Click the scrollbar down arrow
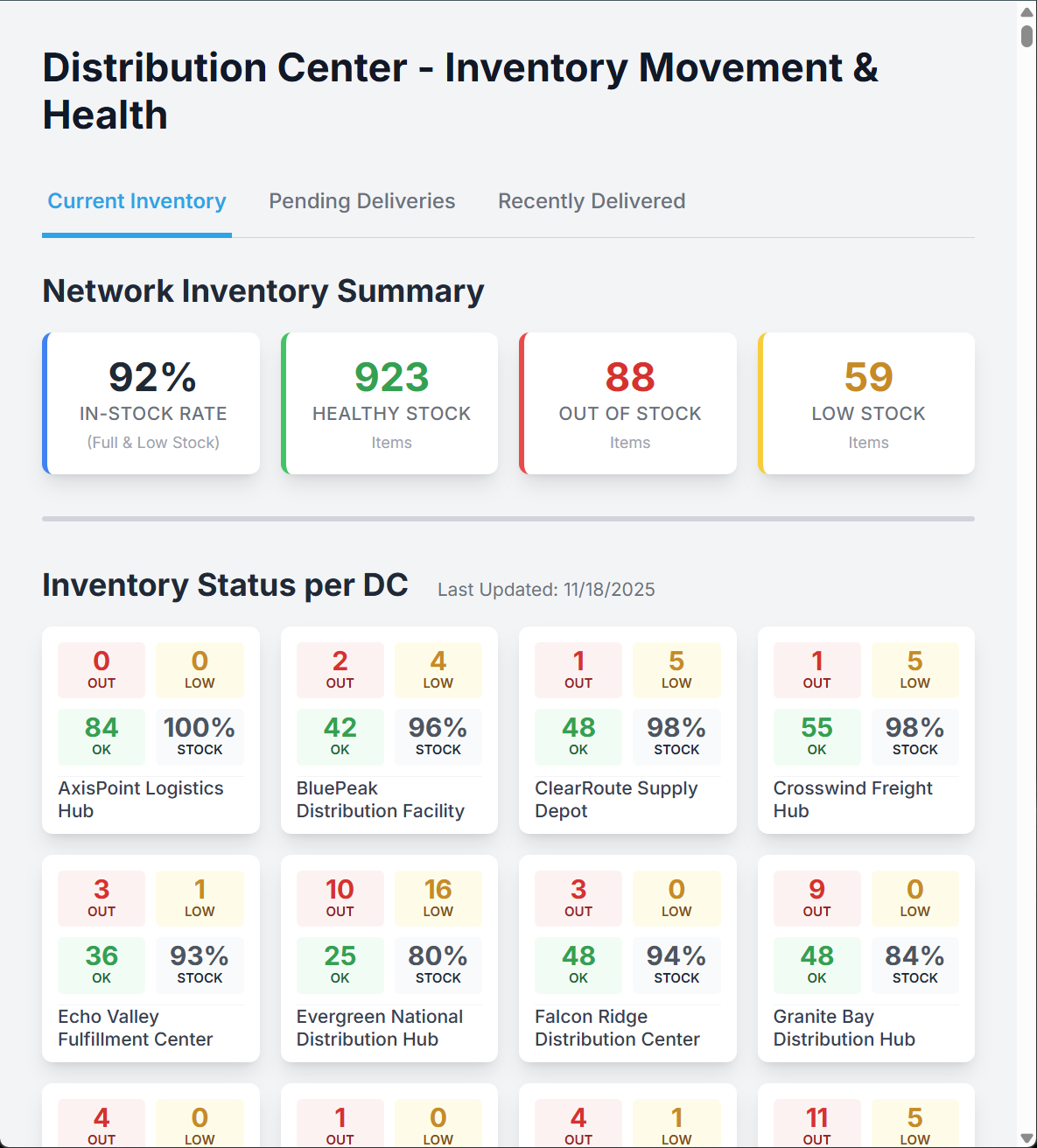Image resolution: width=1037 pixels, height=1148 pixels. tap(1025, 1136)
